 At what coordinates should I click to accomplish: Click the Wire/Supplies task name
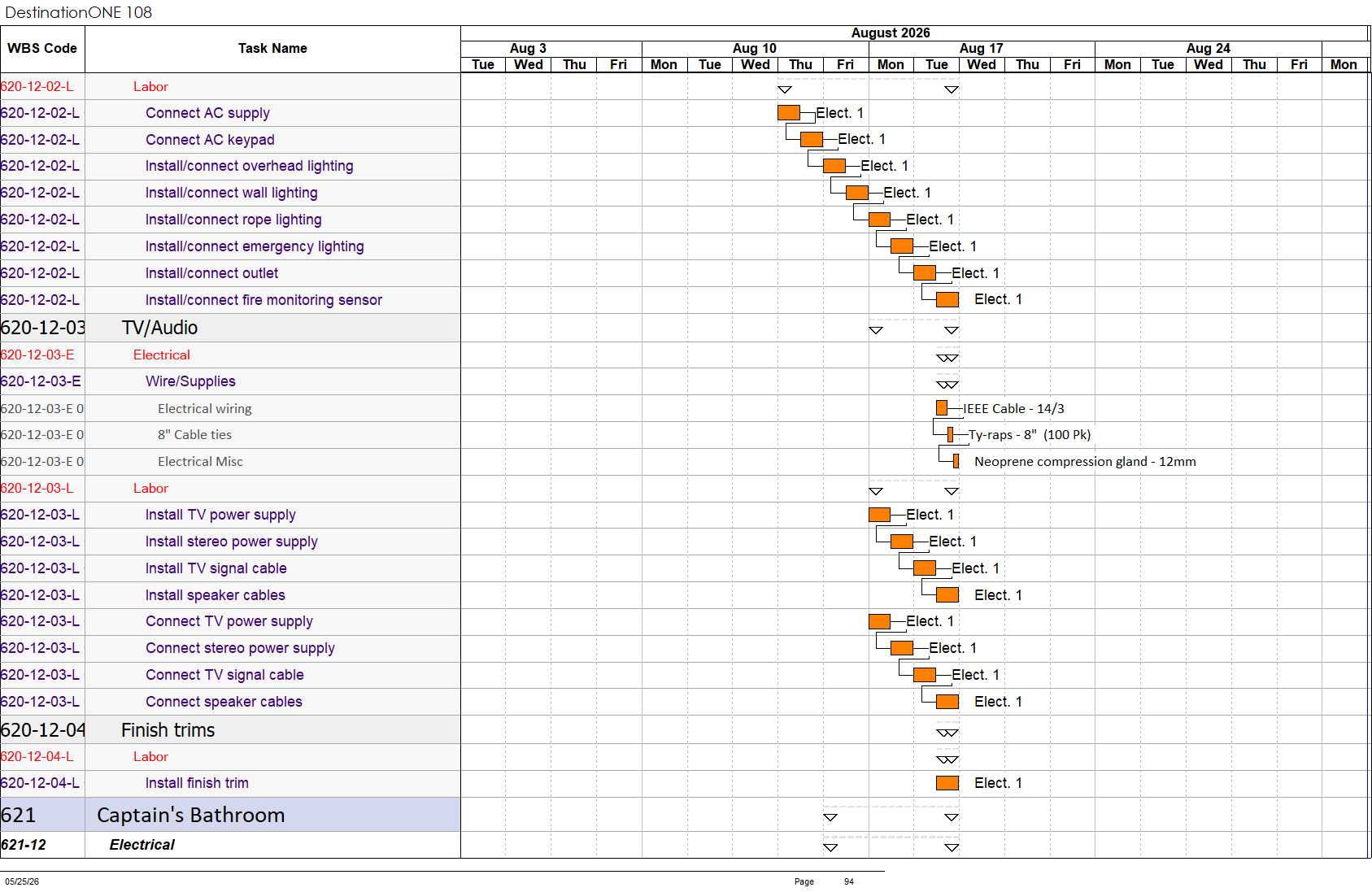(190, 381)
